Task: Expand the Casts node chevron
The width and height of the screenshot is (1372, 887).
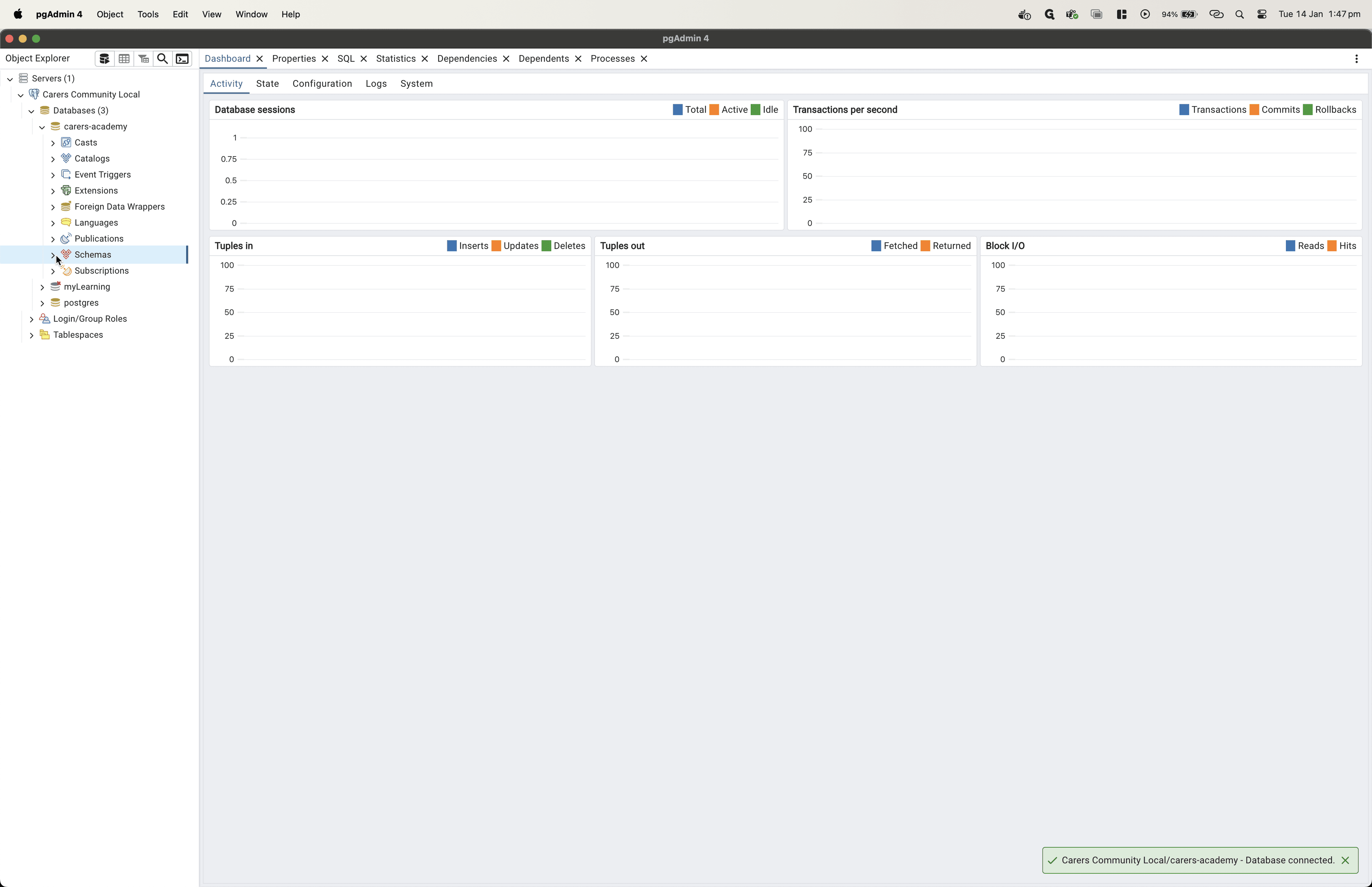Action: [x=53, y=143]
